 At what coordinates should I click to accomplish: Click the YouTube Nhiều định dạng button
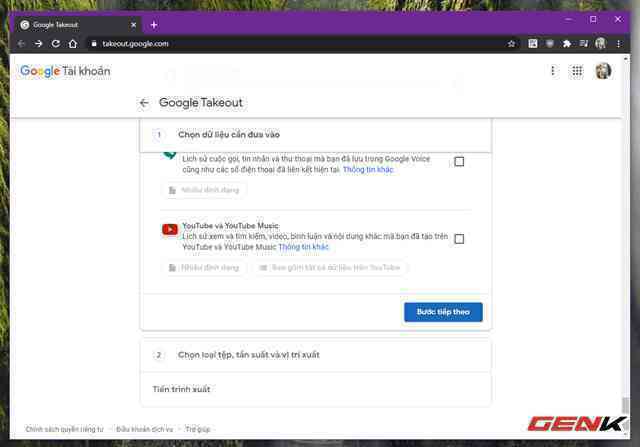[x=204, y=268]
